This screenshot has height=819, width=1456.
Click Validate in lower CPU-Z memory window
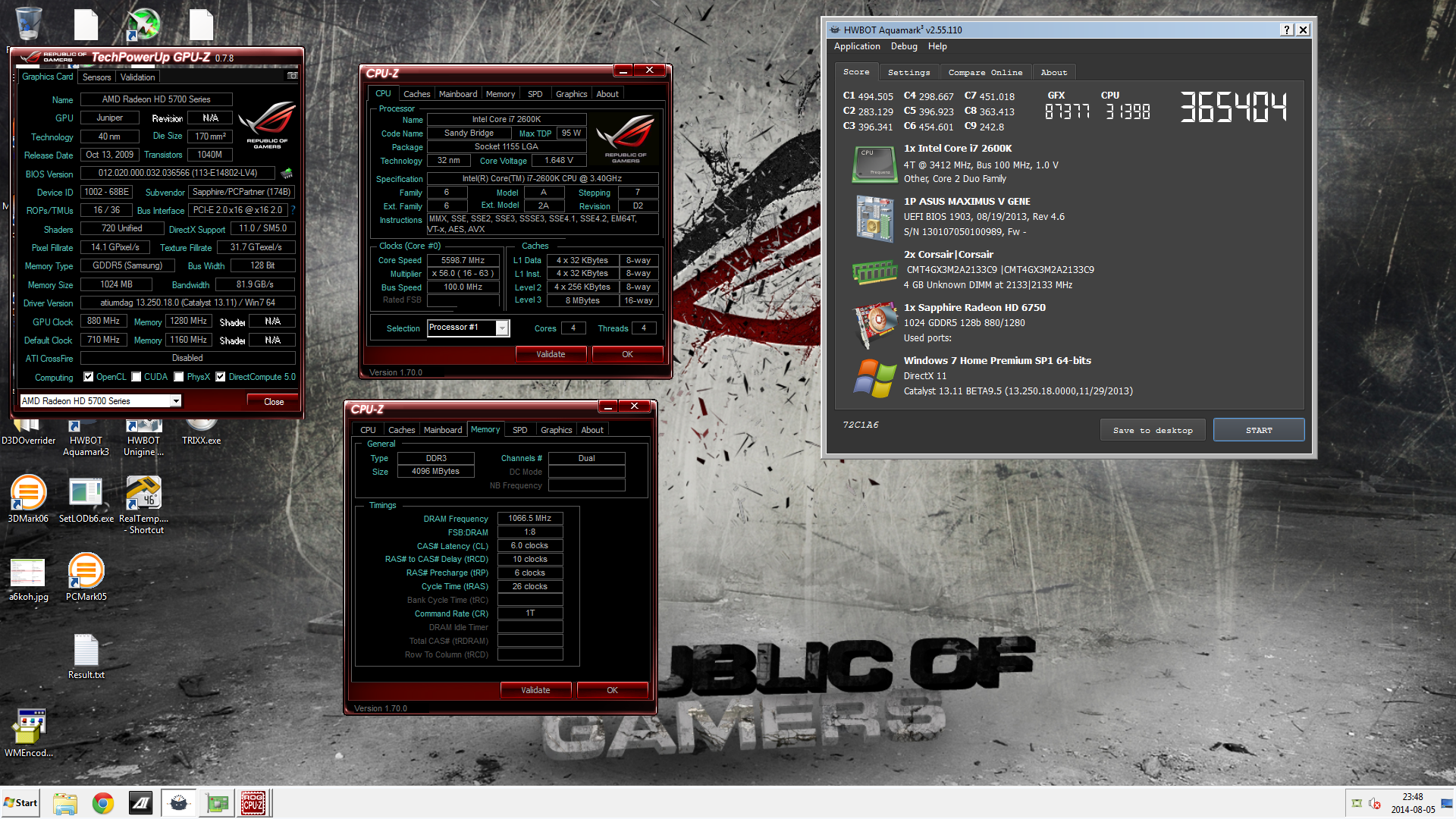[x=535, y=690]
